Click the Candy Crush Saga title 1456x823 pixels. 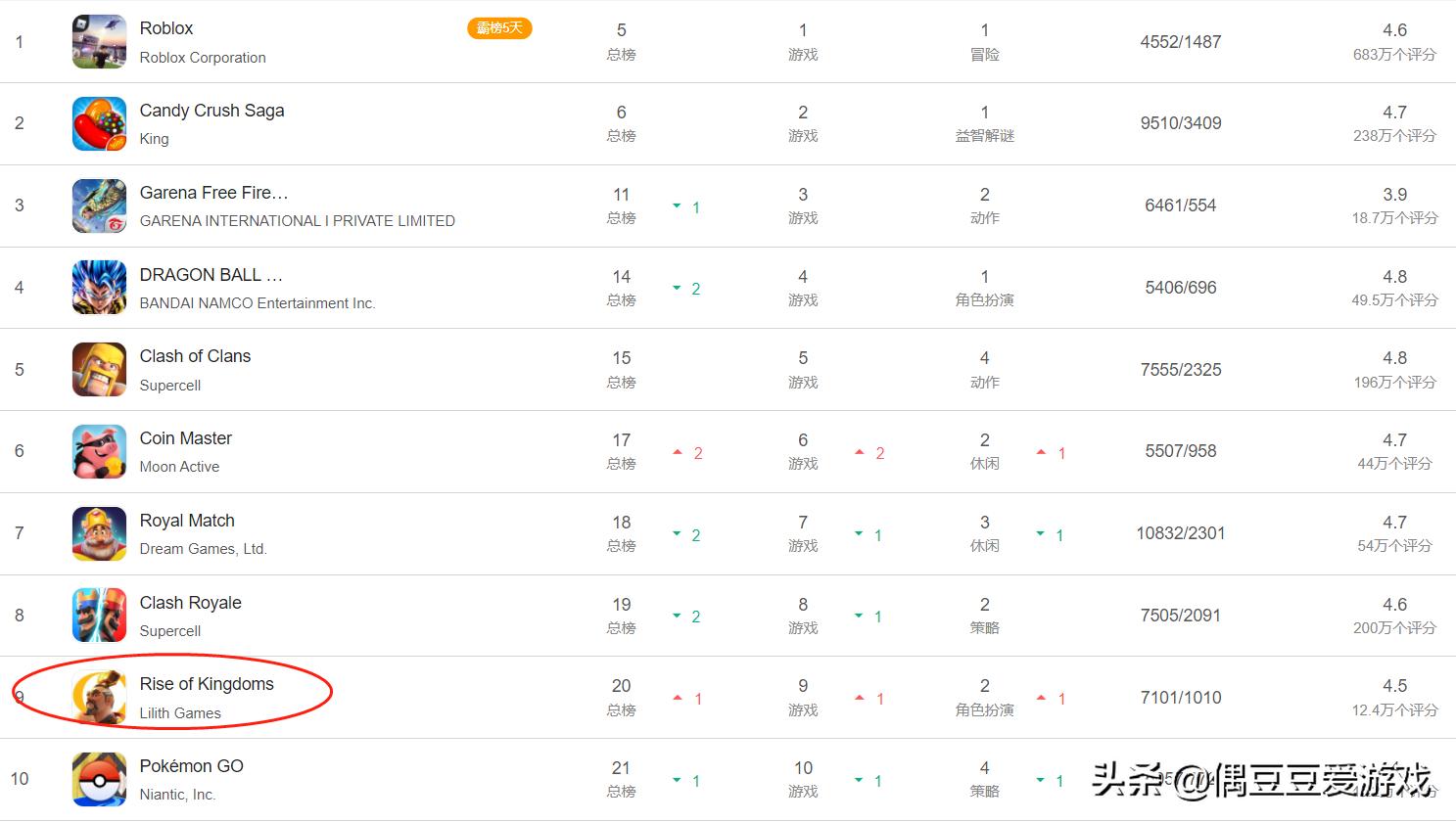(212, 111)
